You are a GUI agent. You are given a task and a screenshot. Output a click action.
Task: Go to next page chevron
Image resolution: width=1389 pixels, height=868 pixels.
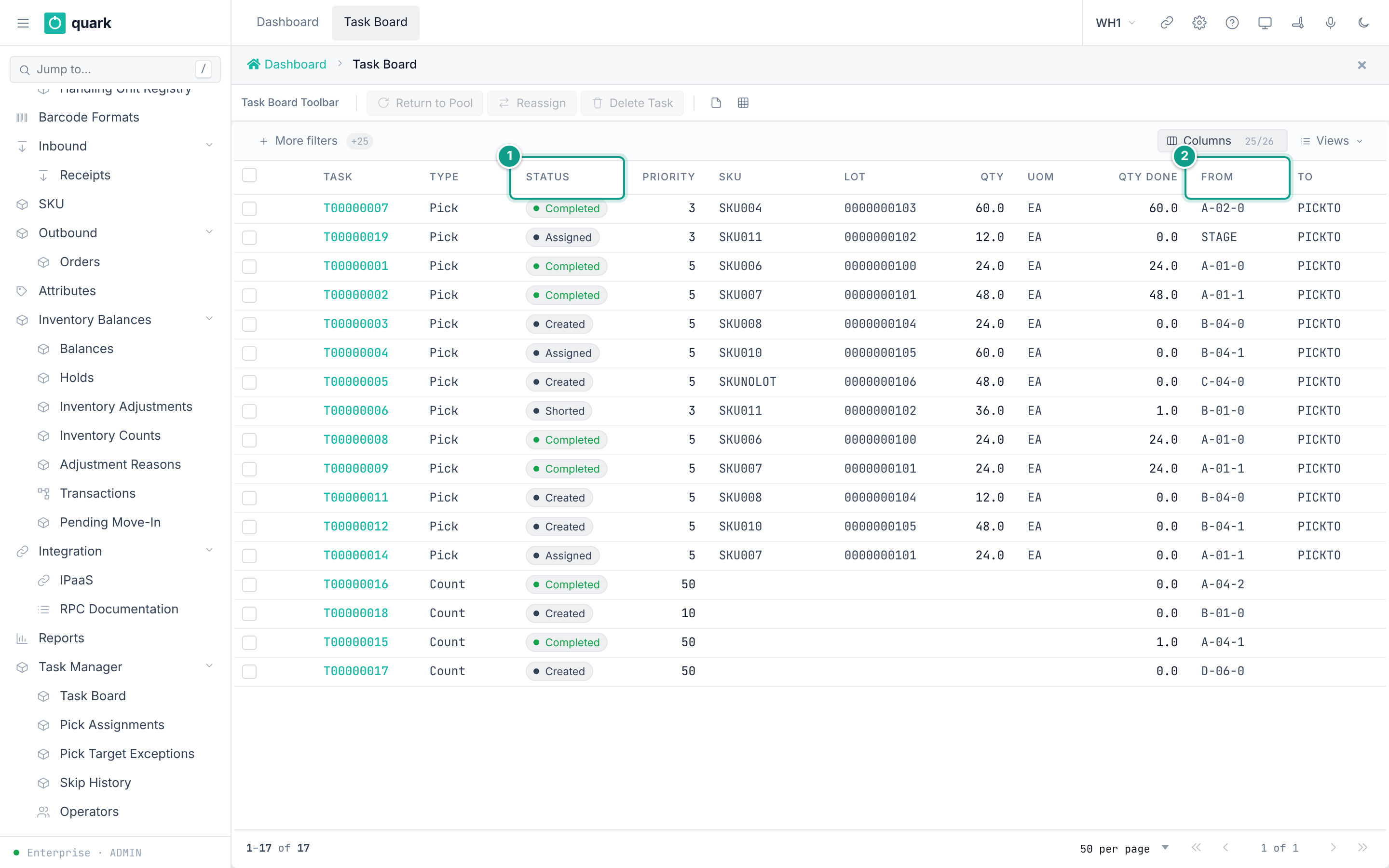(x=1333, y=848)
